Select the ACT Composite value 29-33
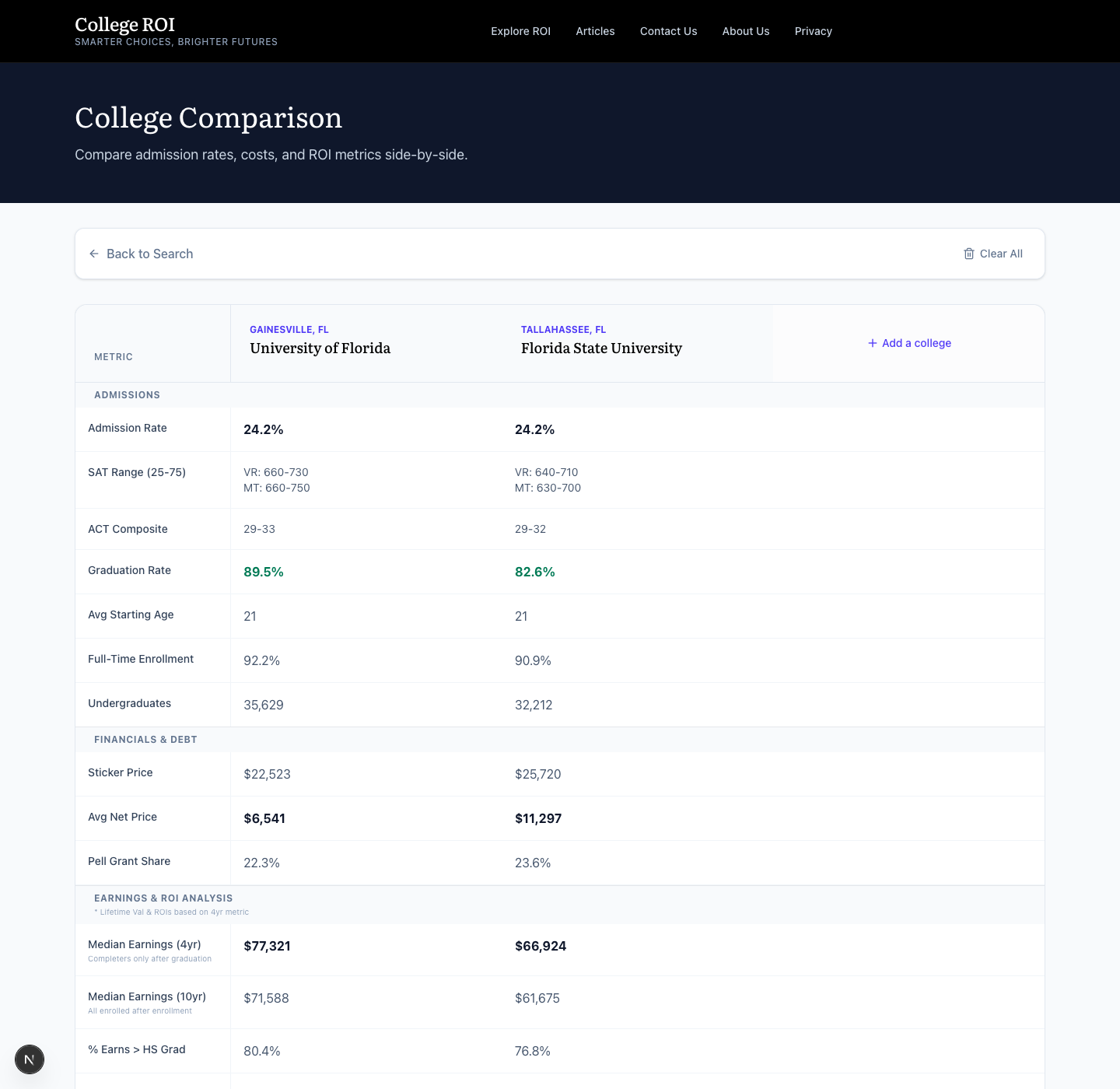1120x1089 pixels. pyautogui.click(x=259, y=529)
